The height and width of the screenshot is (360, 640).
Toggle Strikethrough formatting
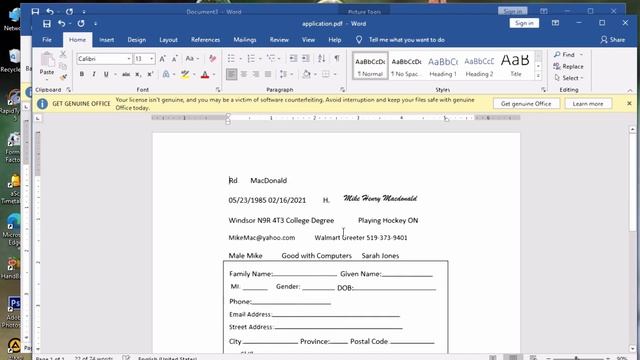pyautogui.click(x=126, y=74)
